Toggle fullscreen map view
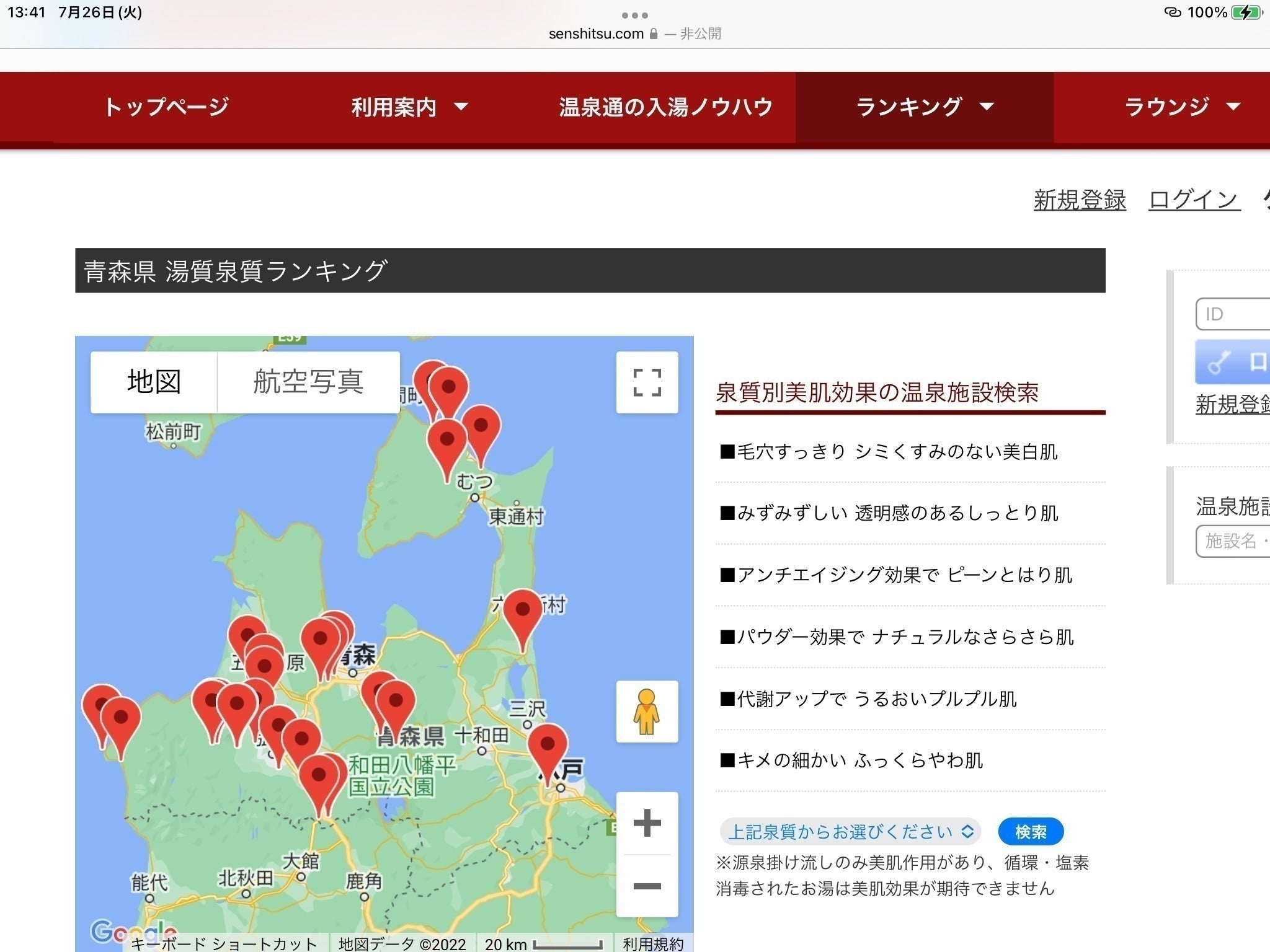The width and height of the screenshot is (1270, 952). [x=647, y=382]
